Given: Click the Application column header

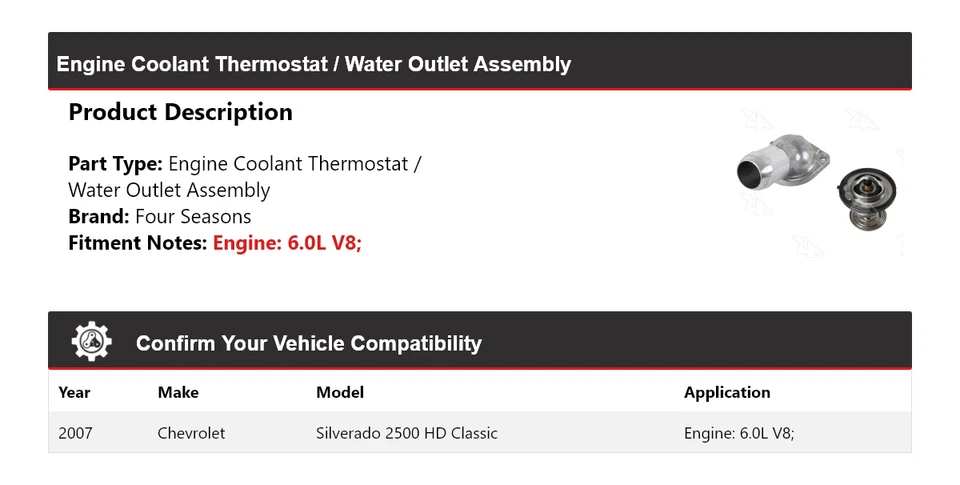Looking at the screenshot, I should coord(727,393).
